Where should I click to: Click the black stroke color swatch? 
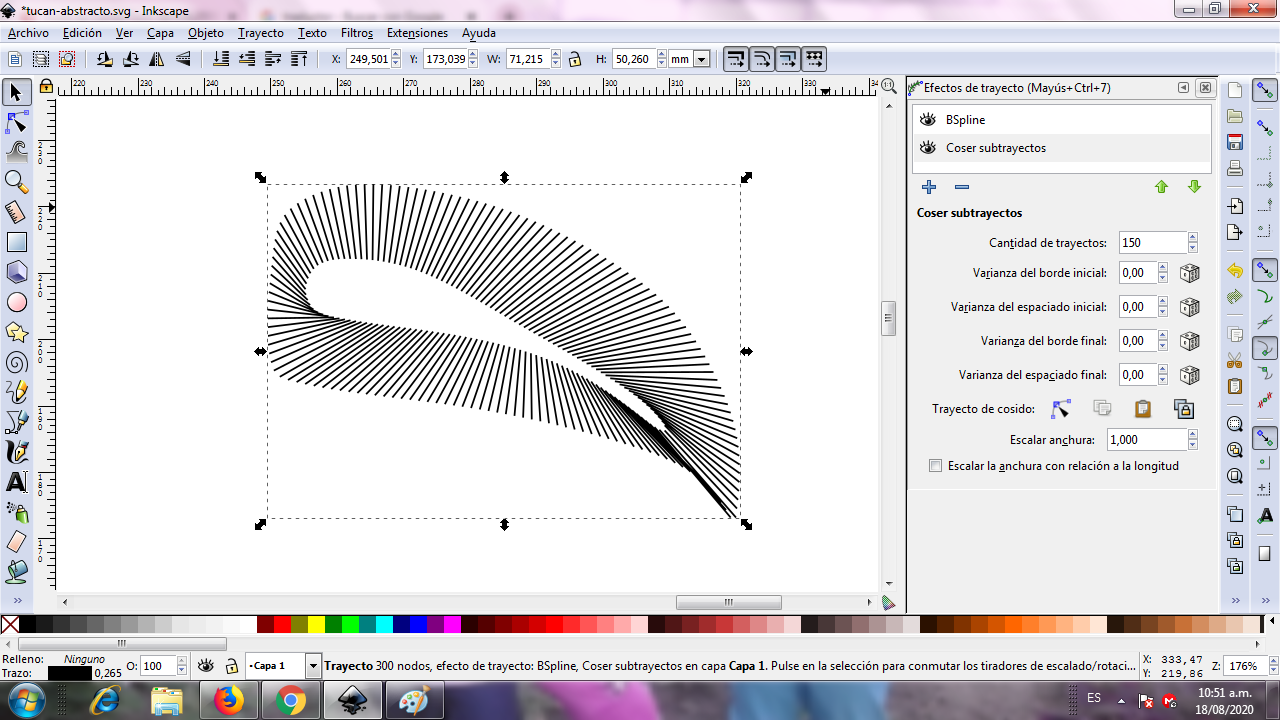point(69,673)
